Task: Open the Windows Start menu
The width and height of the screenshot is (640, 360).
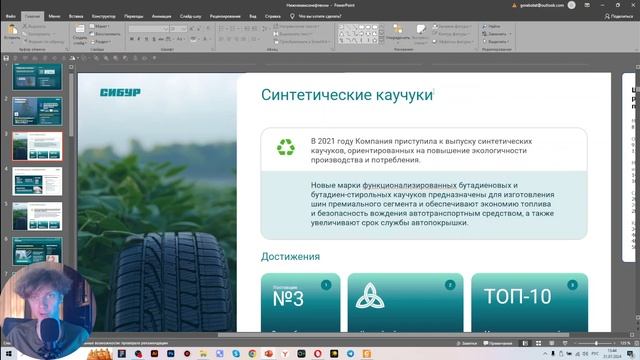Action: tap(9, 353)
